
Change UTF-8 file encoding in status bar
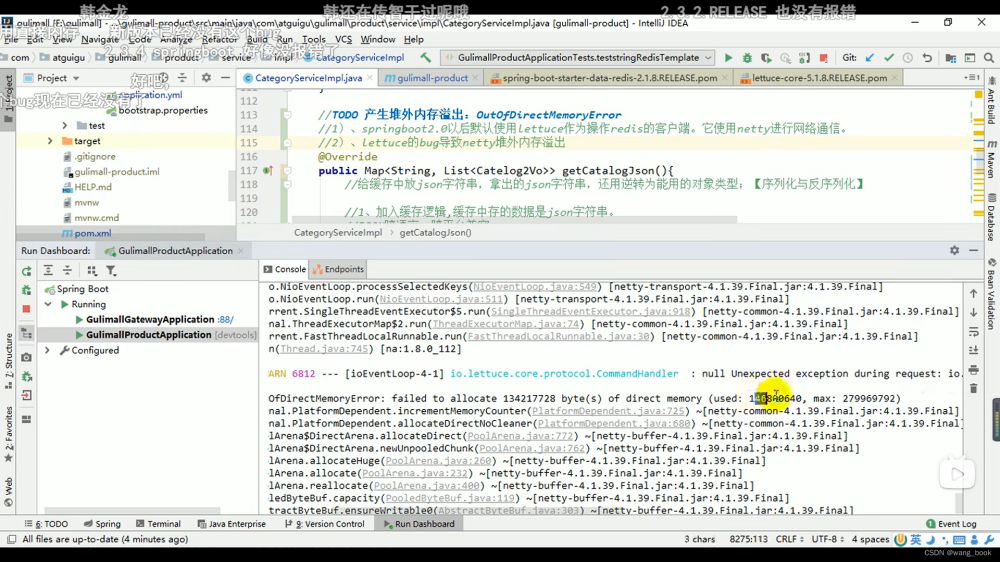828,540
